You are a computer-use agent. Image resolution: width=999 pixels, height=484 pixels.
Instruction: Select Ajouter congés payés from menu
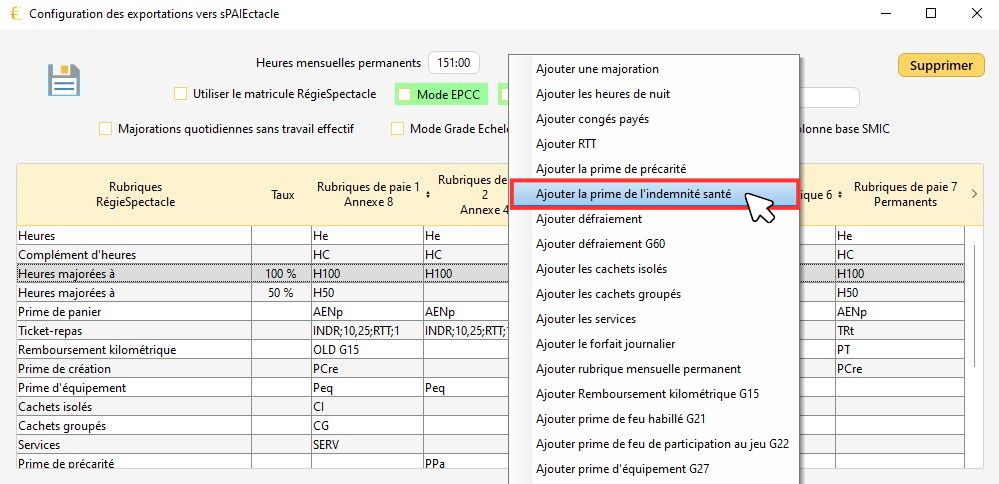tap(592, 119)
